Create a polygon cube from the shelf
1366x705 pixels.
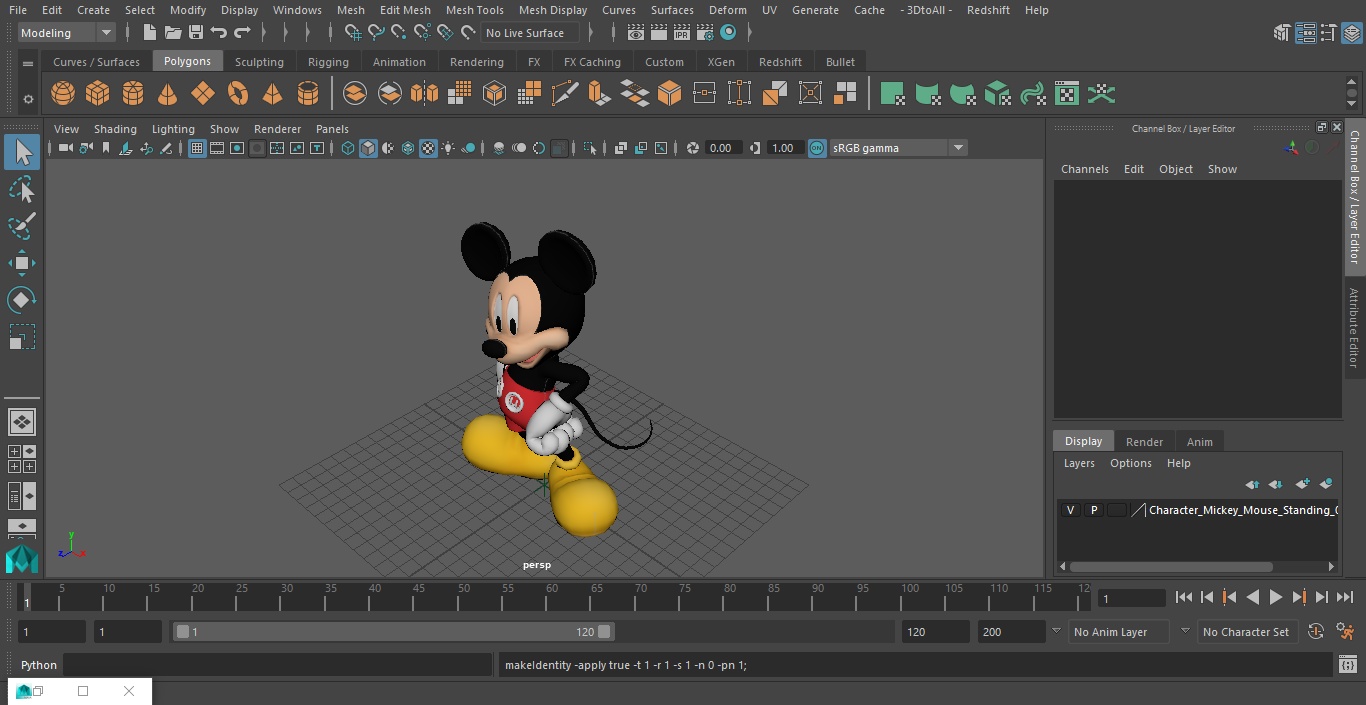98,94
